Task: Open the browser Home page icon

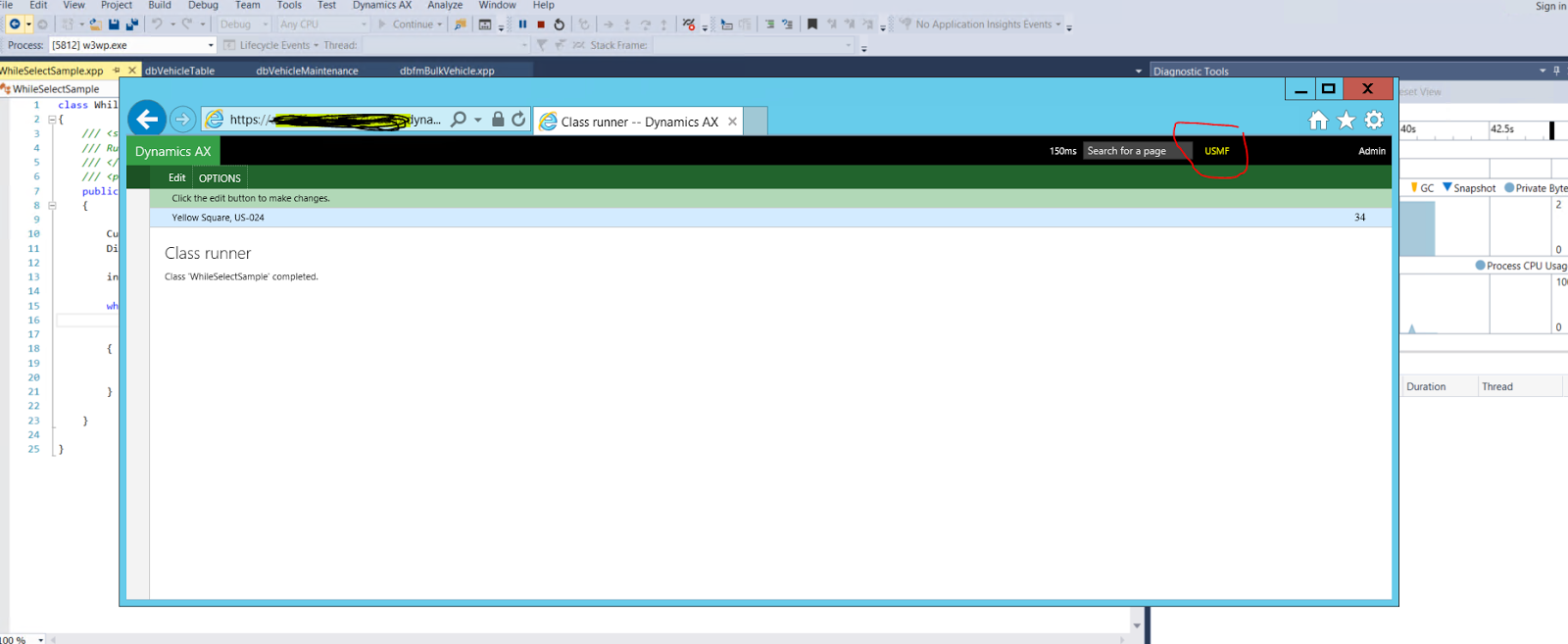Action: coord(1318,120)
